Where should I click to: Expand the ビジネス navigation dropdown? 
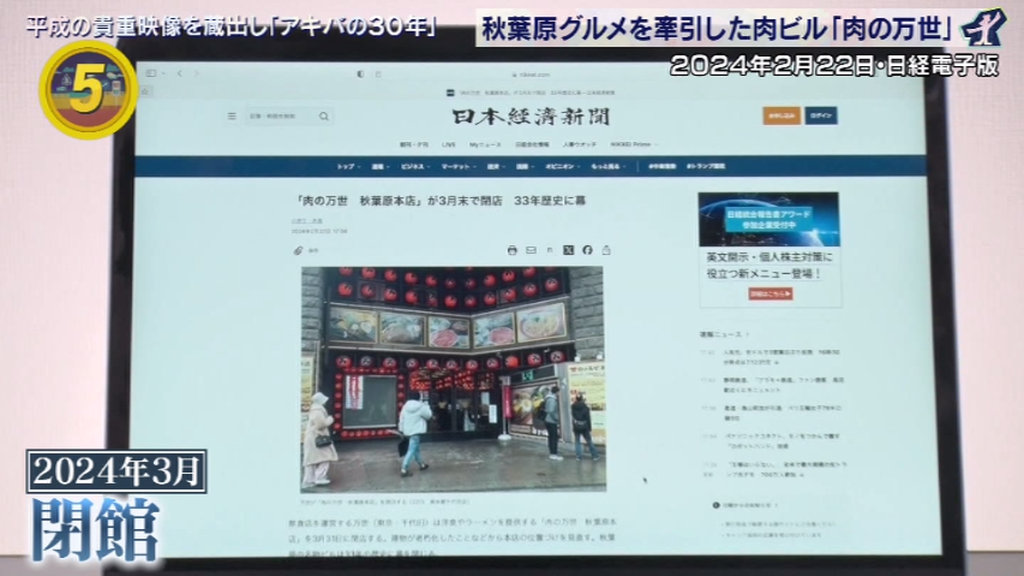[x=413, y=166]
